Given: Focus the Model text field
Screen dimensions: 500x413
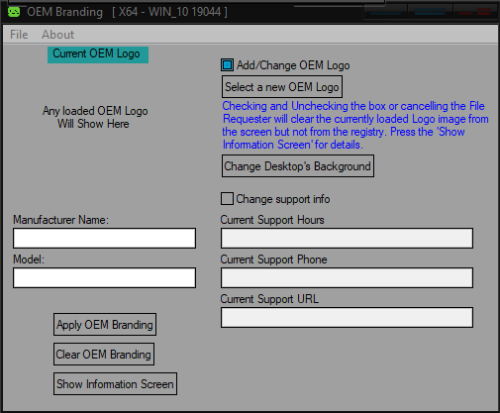Looking at the screenshot, I should coord(104,278).
